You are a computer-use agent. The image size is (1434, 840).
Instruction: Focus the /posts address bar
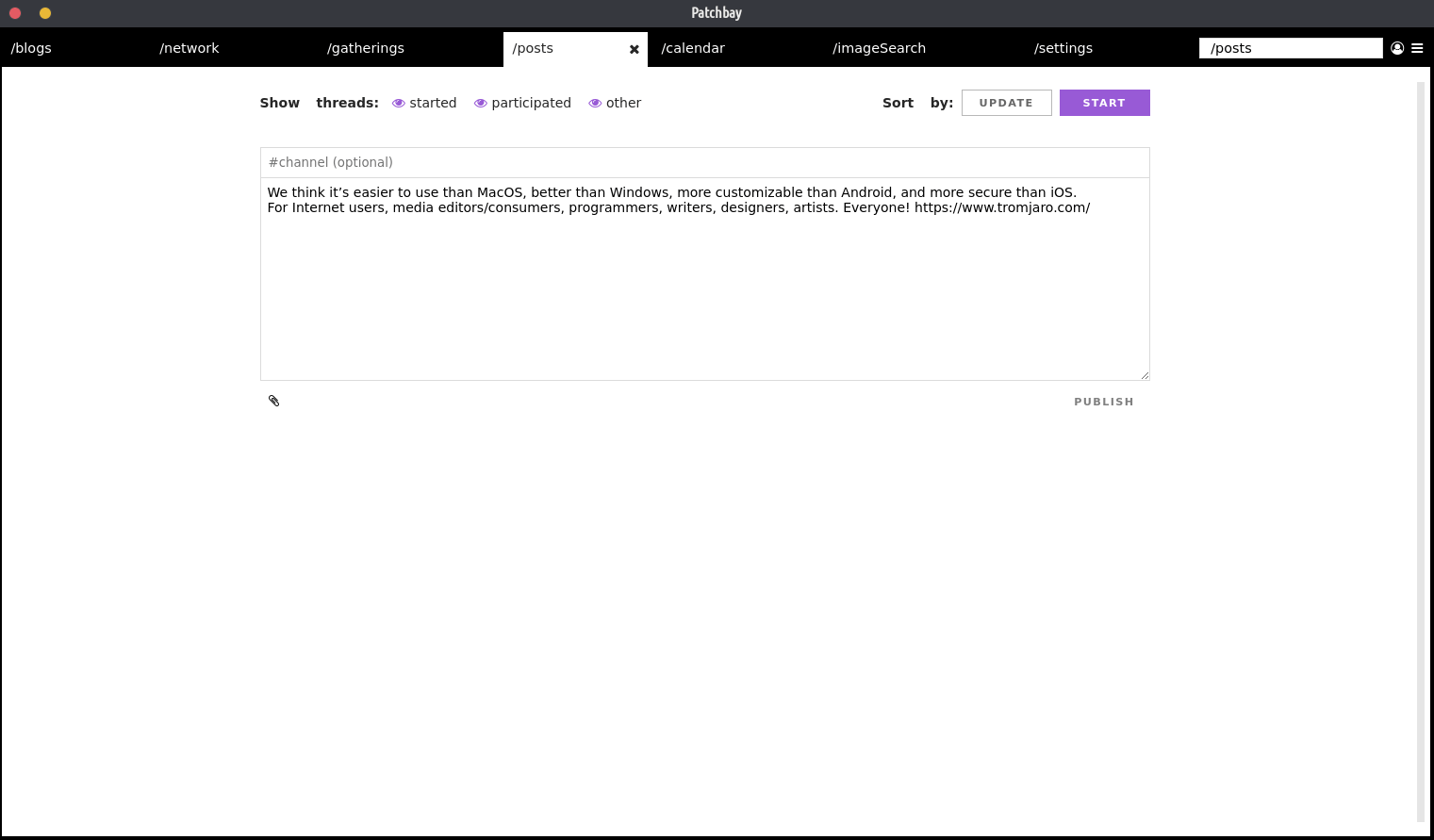pyautogui.click(x=1290, y=48)
